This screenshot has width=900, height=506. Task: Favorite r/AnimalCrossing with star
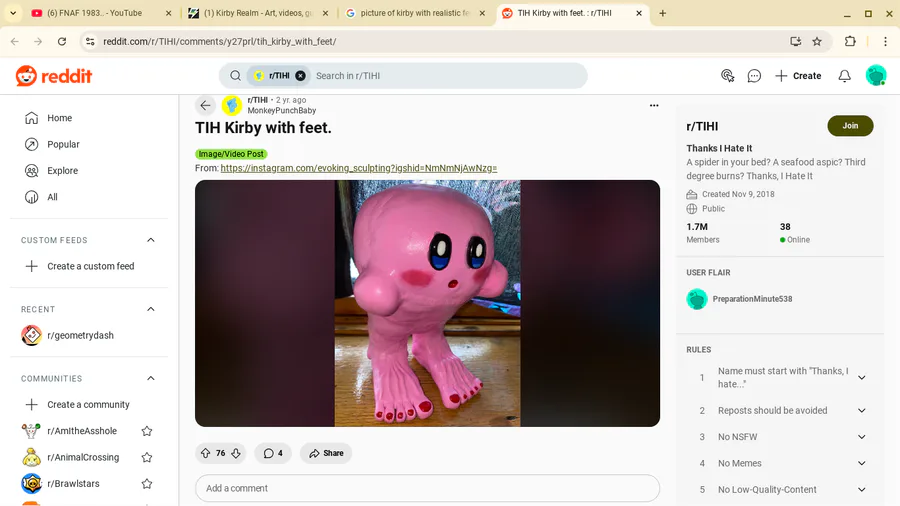[147, 457]
